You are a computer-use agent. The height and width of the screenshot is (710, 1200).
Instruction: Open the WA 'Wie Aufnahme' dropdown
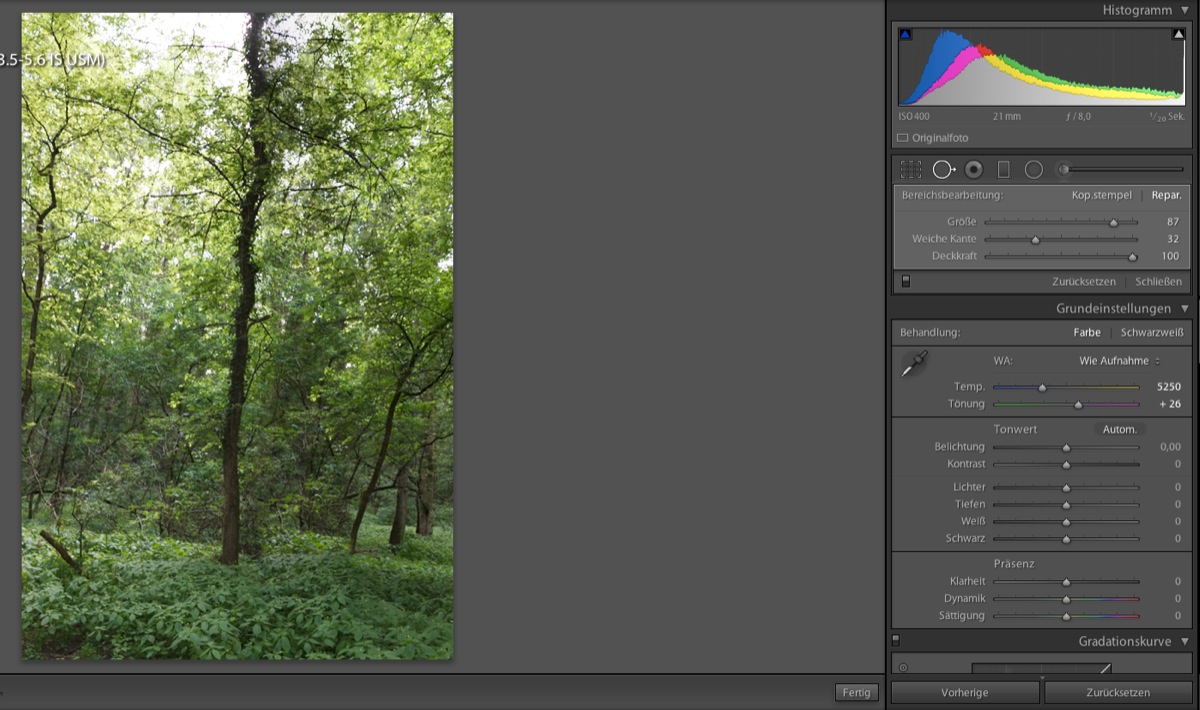tap(1119, 361)
